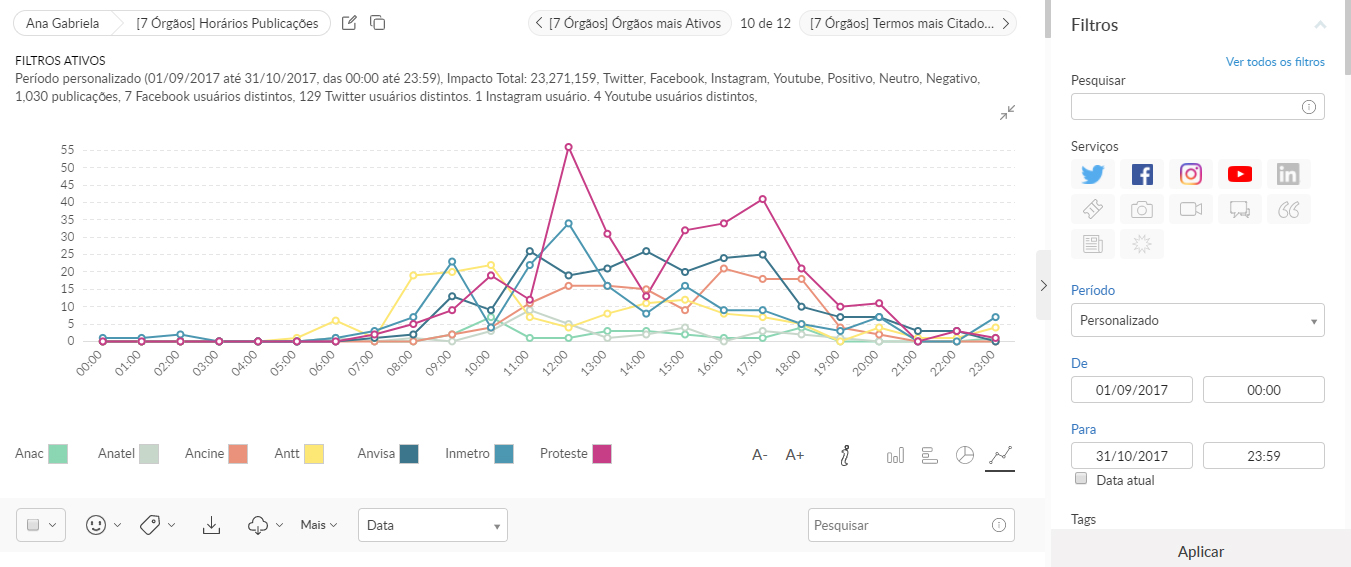This screenshot has width=1351, height=567.
Task: Switch to the line chart view
Action: [x=1000, y=456]
